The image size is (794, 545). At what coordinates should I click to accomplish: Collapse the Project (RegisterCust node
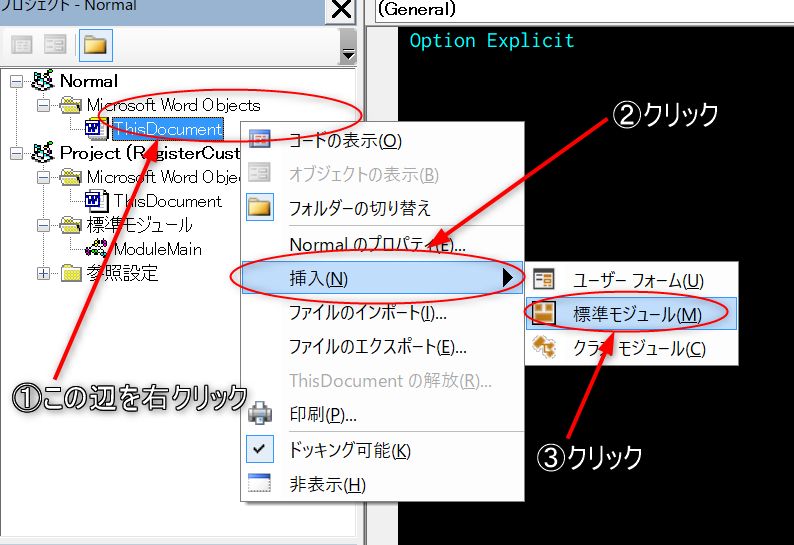pos(17,153)
